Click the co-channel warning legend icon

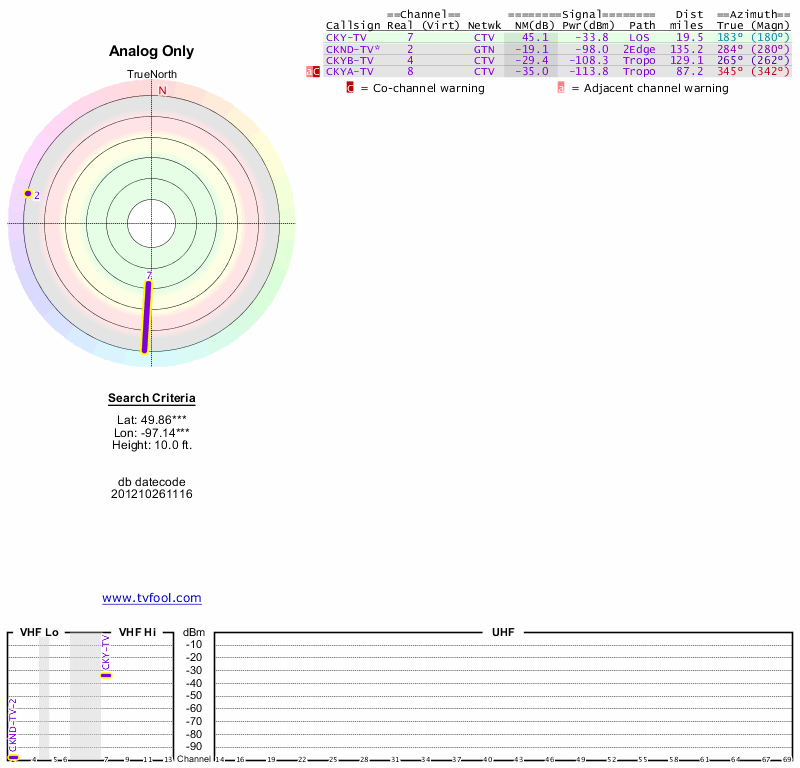tap(350, 88)
